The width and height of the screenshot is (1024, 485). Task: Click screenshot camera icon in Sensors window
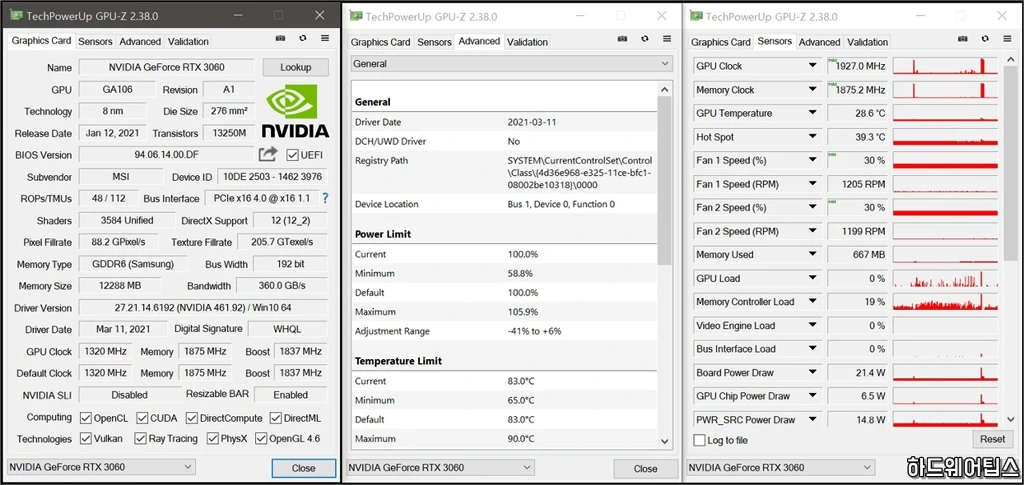coord(963,39)
